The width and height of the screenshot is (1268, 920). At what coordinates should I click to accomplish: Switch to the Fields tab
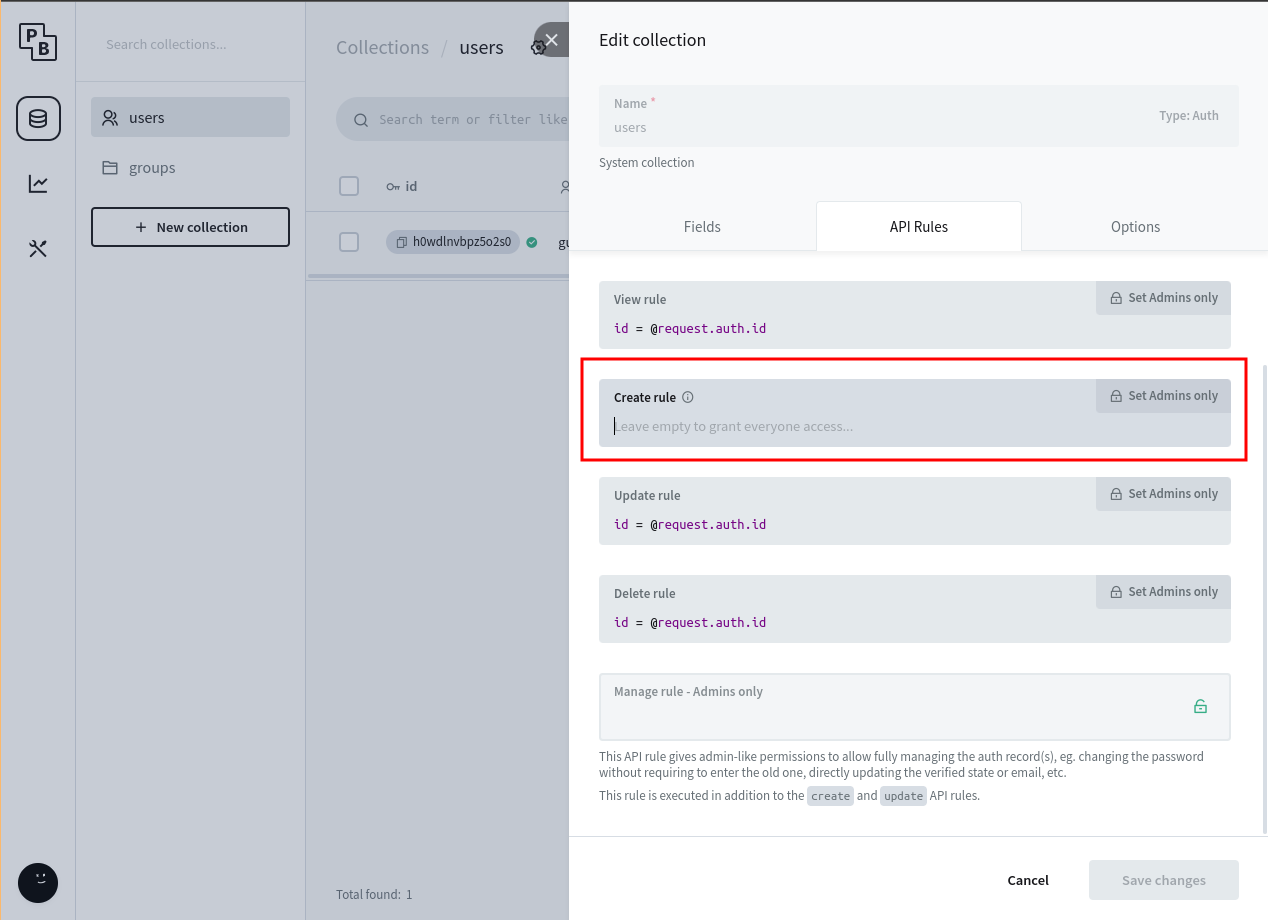[702, 227]
